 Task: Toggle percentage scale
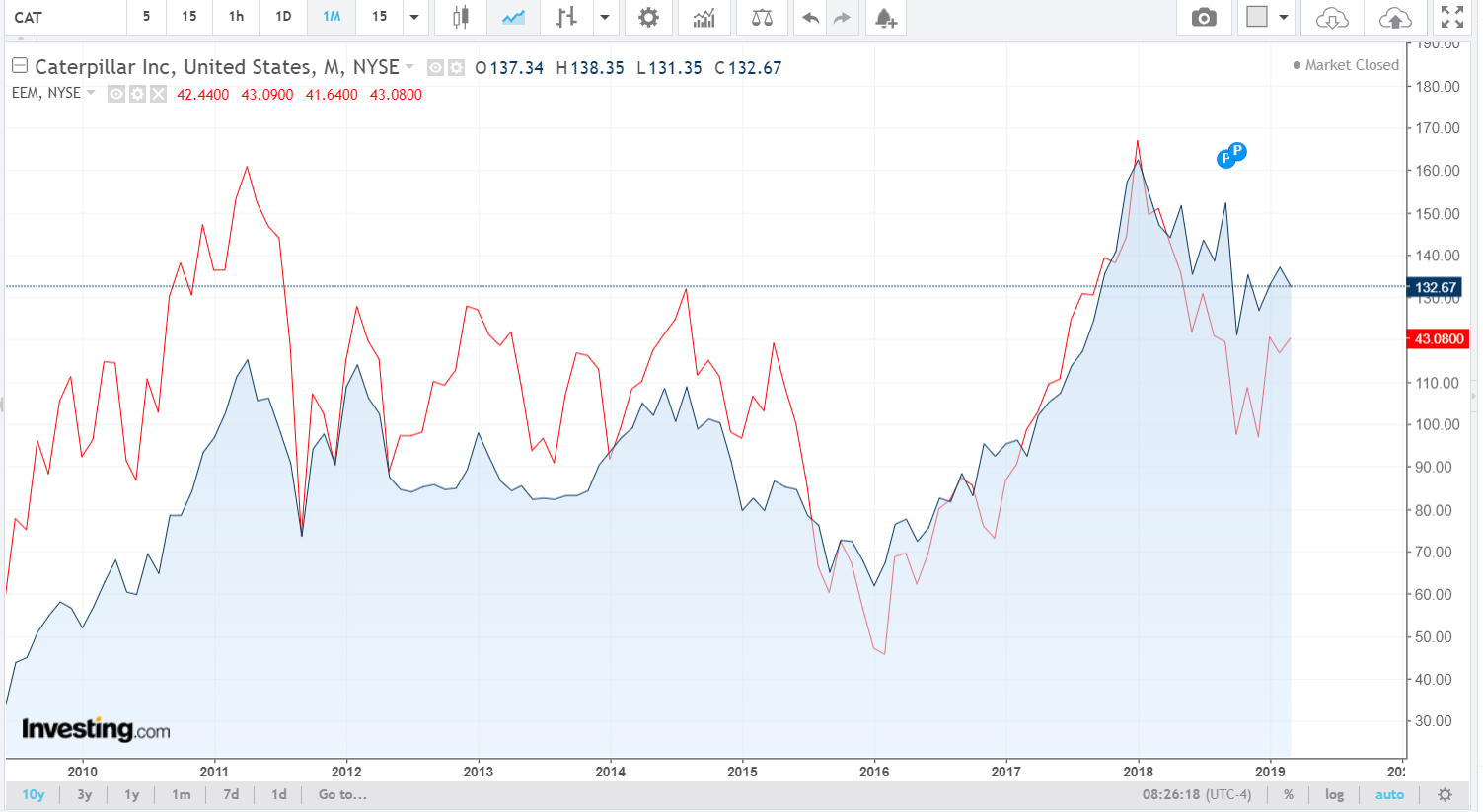tap(1289, 794)
